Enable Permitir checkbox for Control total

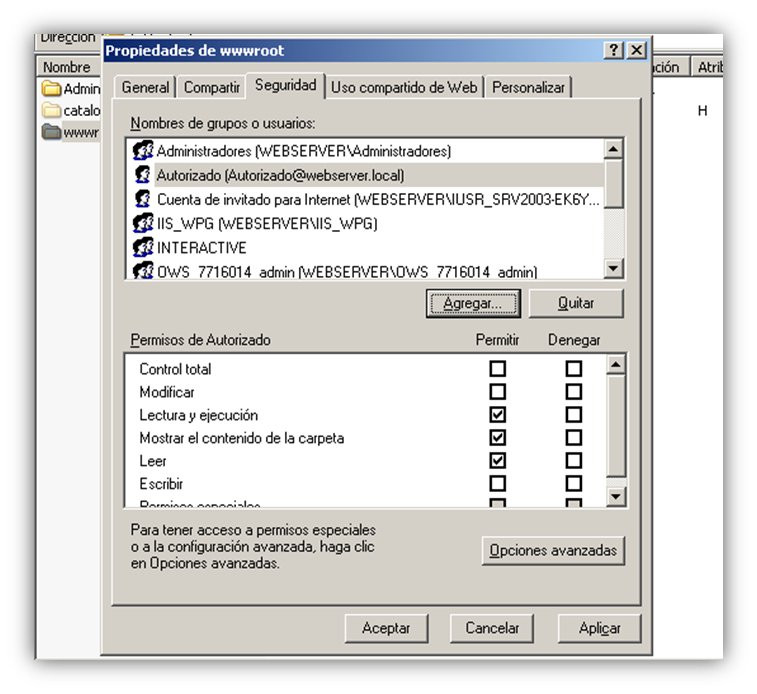tap(497, 369)
